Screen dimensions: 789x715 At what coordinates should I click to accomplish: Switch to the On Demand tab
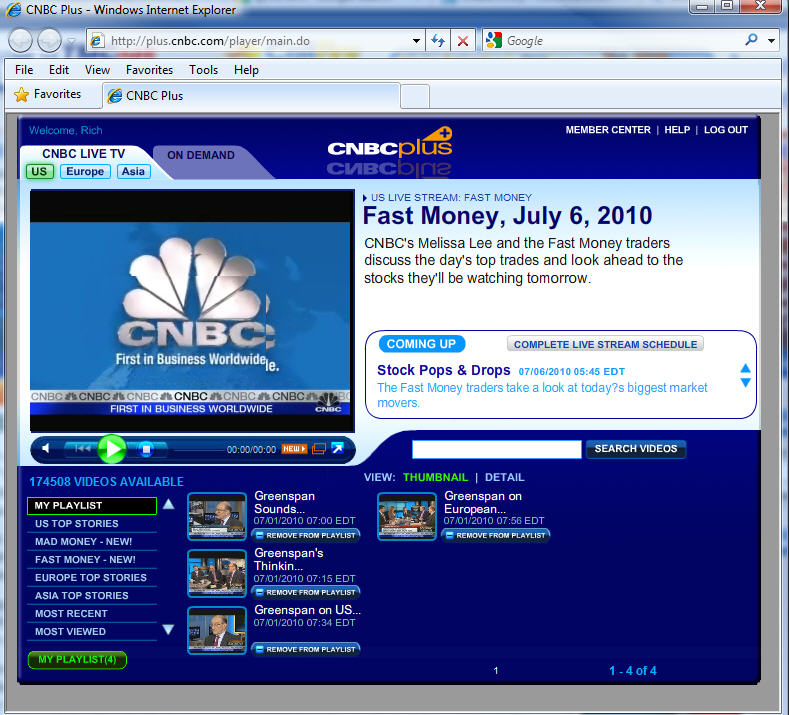click(200, 155)
